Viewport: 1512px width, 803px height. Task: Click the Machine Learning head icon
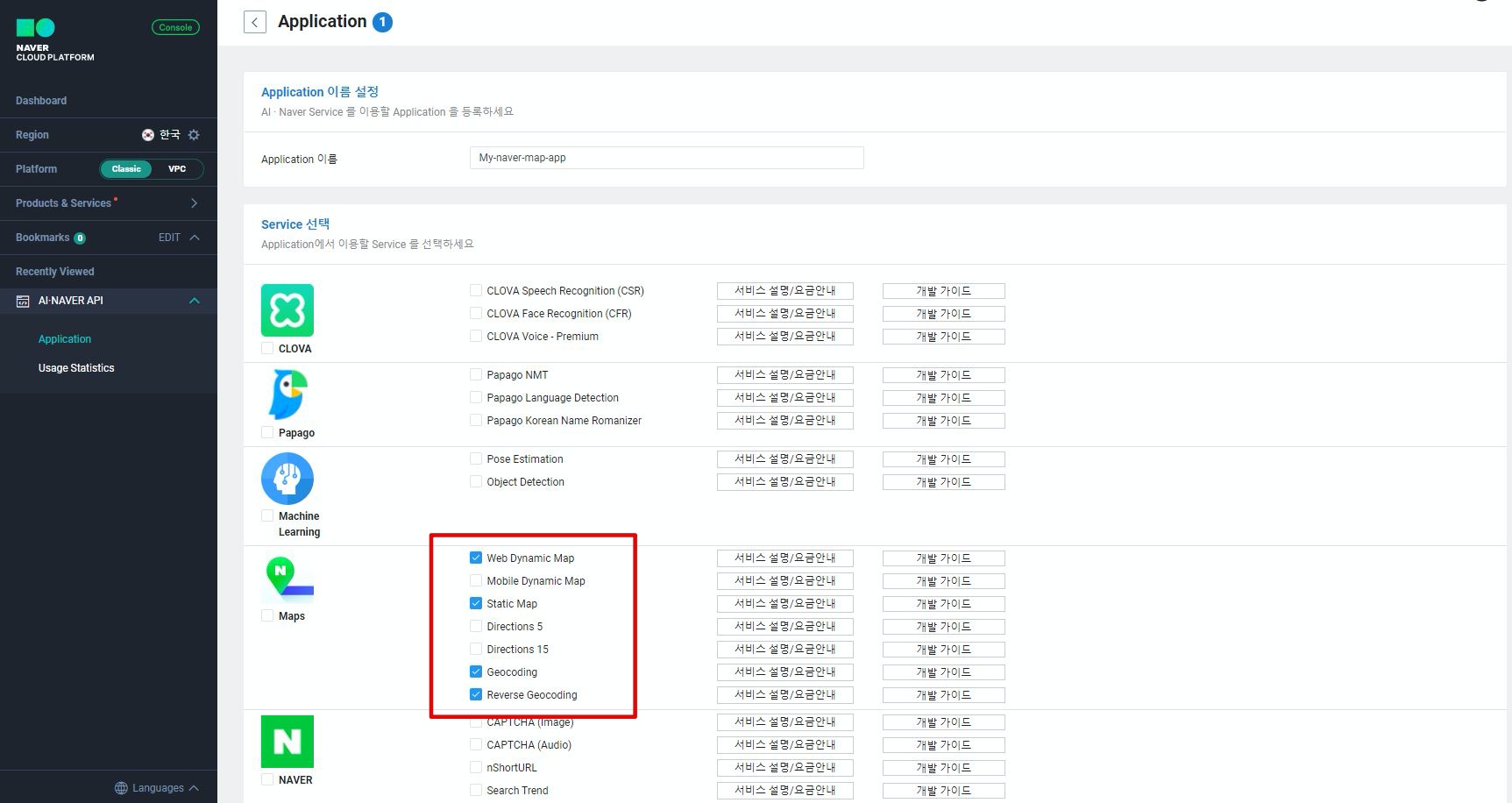[287, 479]
